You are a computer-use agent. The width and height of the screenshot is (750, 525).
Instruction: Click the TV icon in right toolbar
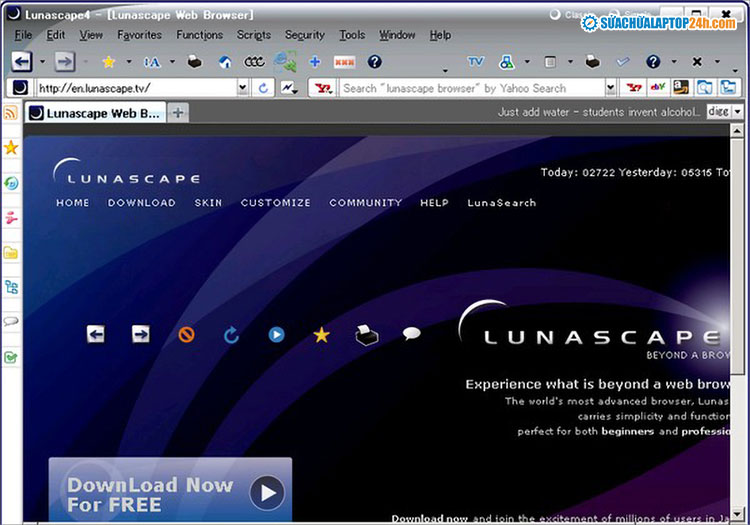(x=475, y=62)
